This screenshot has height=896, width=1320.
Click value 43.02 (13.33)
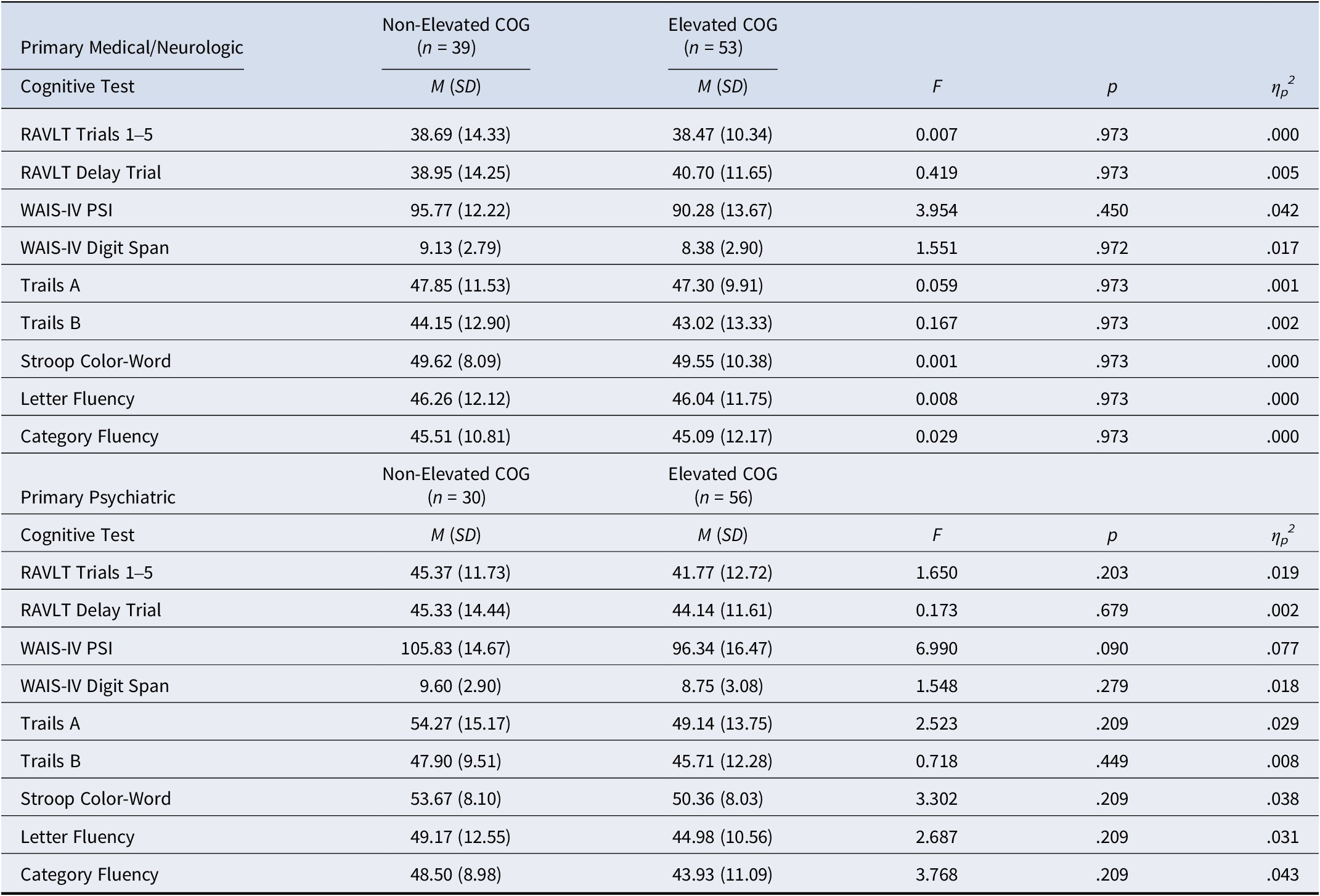(722, 323)
